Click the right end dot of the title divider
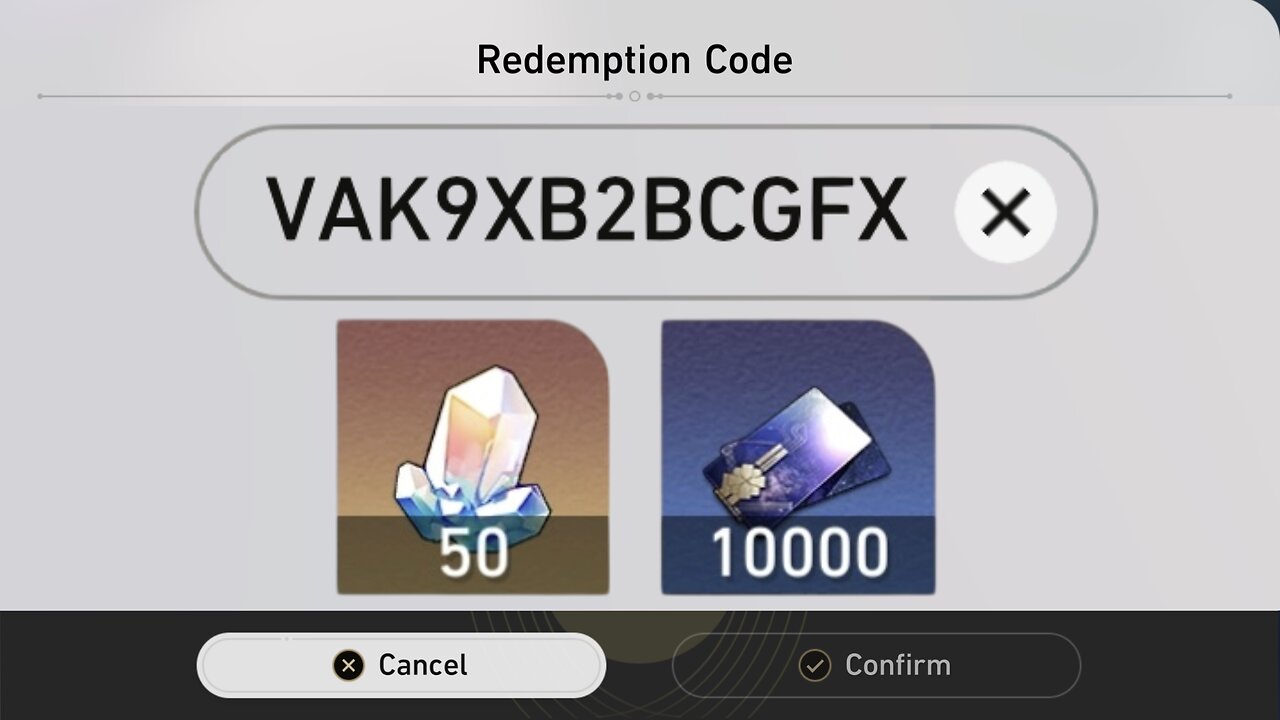Viewport: 1280px width, 720px height. [1229, 97]
